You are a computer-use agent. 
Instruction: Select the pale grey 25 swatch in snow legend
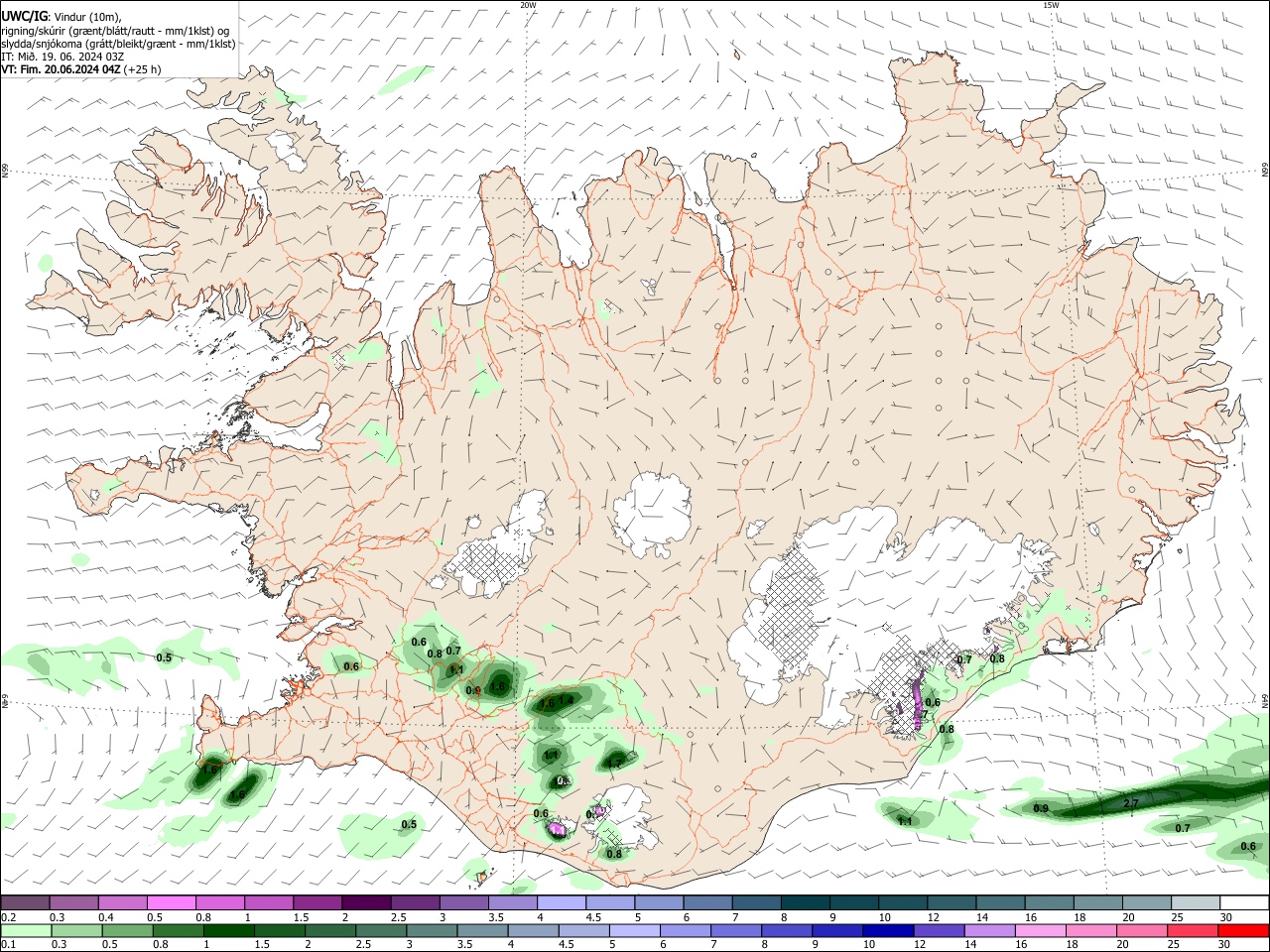point(1194,903)
